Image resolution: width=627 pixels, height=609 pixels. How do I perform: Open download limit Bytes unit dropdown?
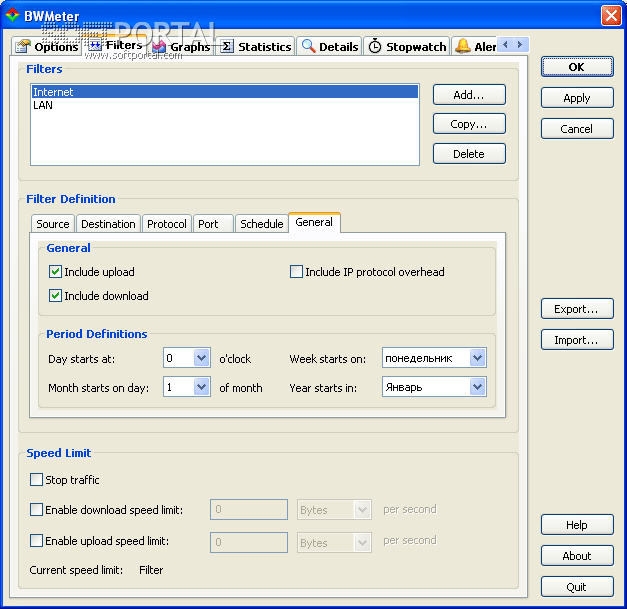[362, 510]
